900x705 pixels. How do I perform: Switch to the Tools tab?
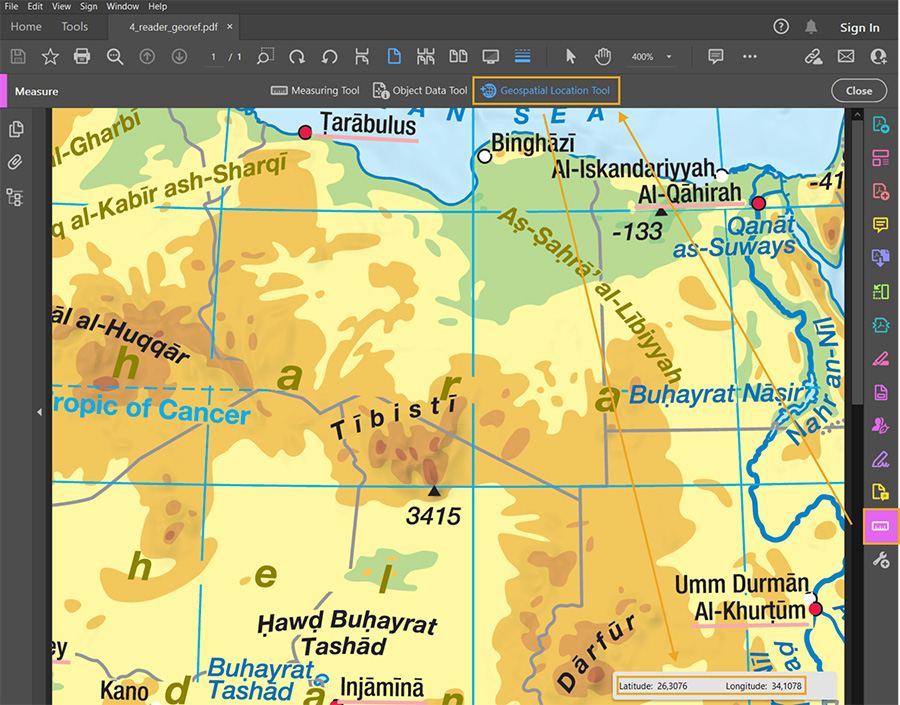(x=75, y=27)
